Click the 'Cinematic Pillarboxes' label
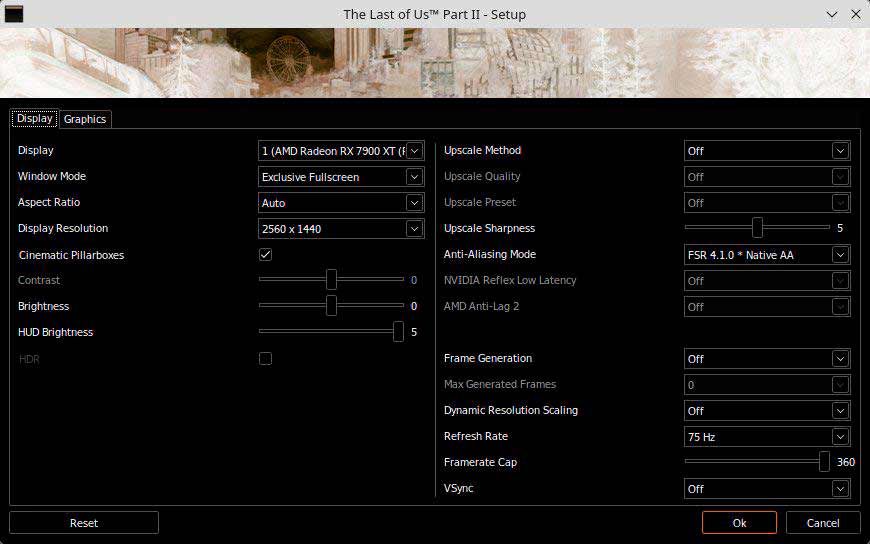 [x=72, y=255]
